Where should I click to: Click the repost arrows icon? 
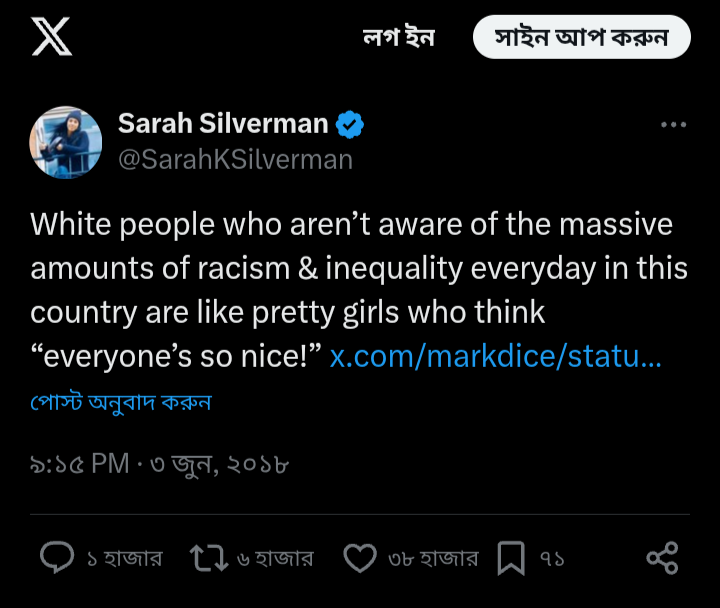[x=209, y=558]
